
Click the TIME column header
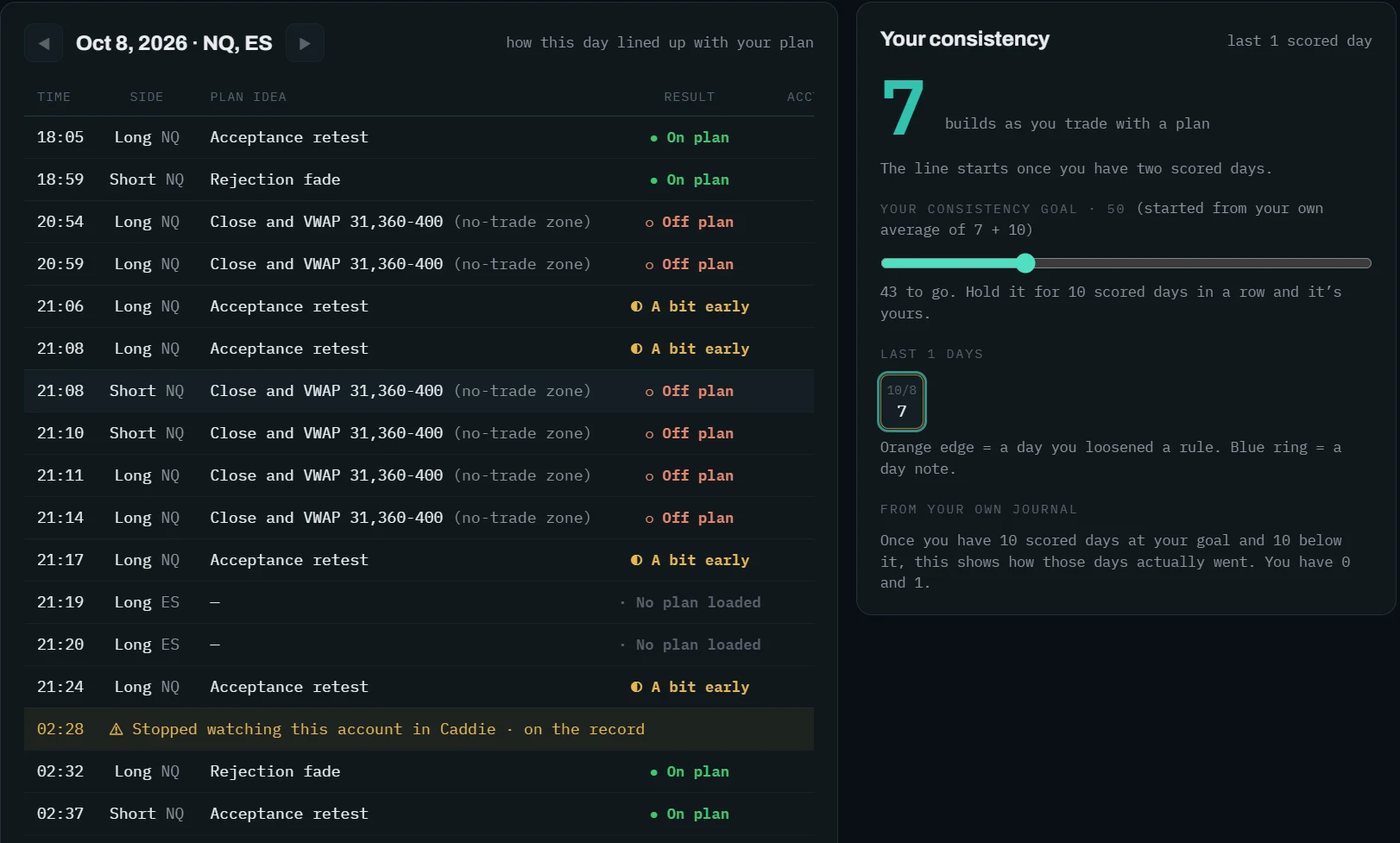point(54,97)
